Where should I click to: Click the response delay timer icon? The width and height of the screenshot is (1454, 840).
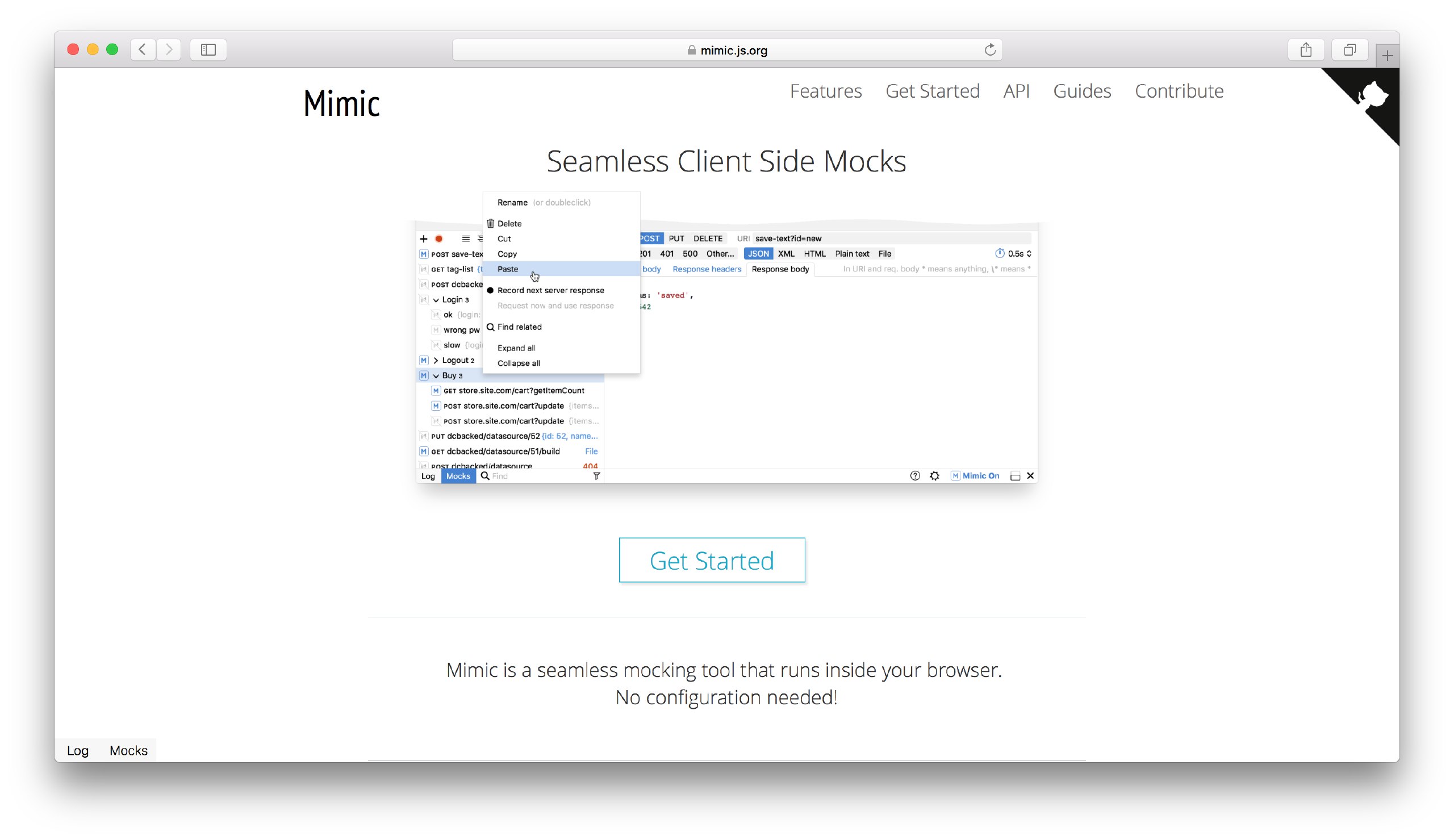point(1000,253)
